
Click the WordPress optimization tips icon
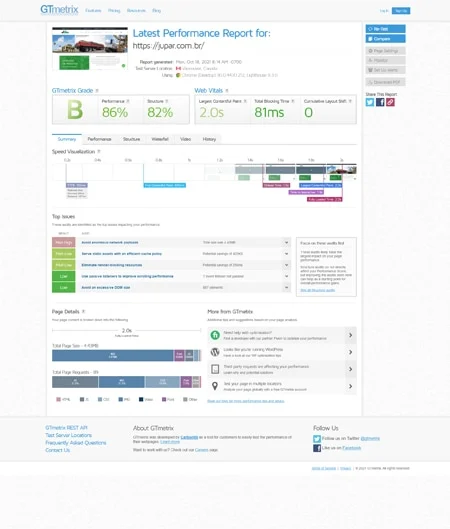[x=215, y=352]
